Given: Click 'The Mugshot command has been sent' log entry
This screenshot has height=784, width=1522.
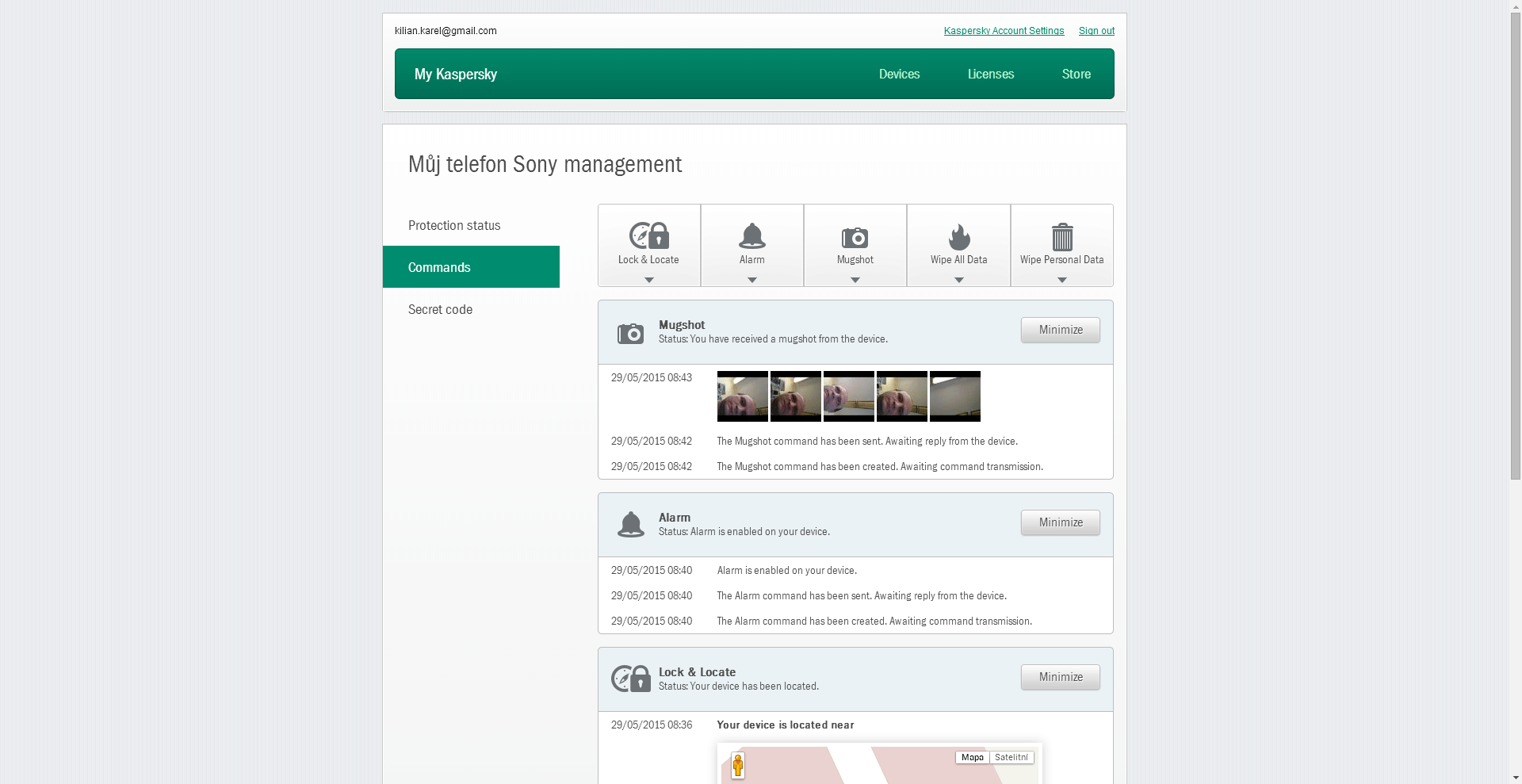Looking at the screenshot, I should point(867,441).
